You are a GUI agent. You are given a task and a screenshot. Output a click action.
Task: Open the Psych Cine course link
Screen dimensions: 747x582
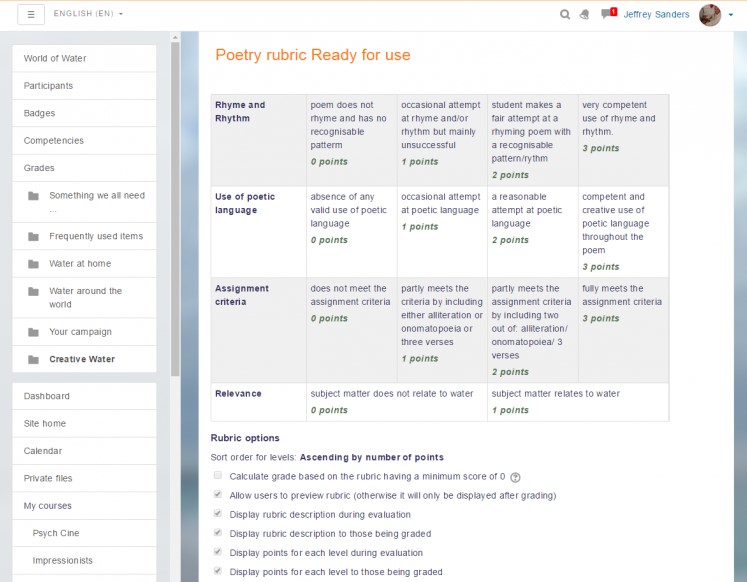point(56,533)
